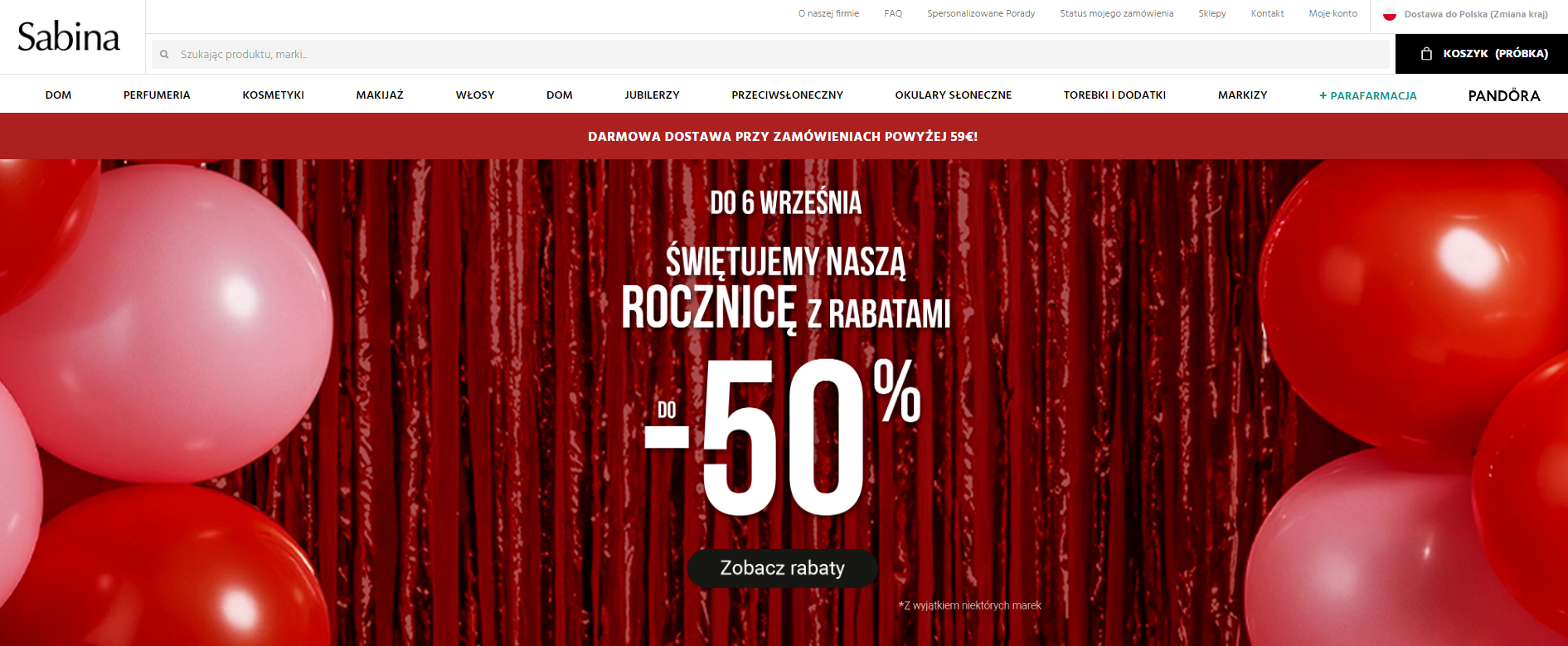Open the Koszyk cart button

point(1482,54)
